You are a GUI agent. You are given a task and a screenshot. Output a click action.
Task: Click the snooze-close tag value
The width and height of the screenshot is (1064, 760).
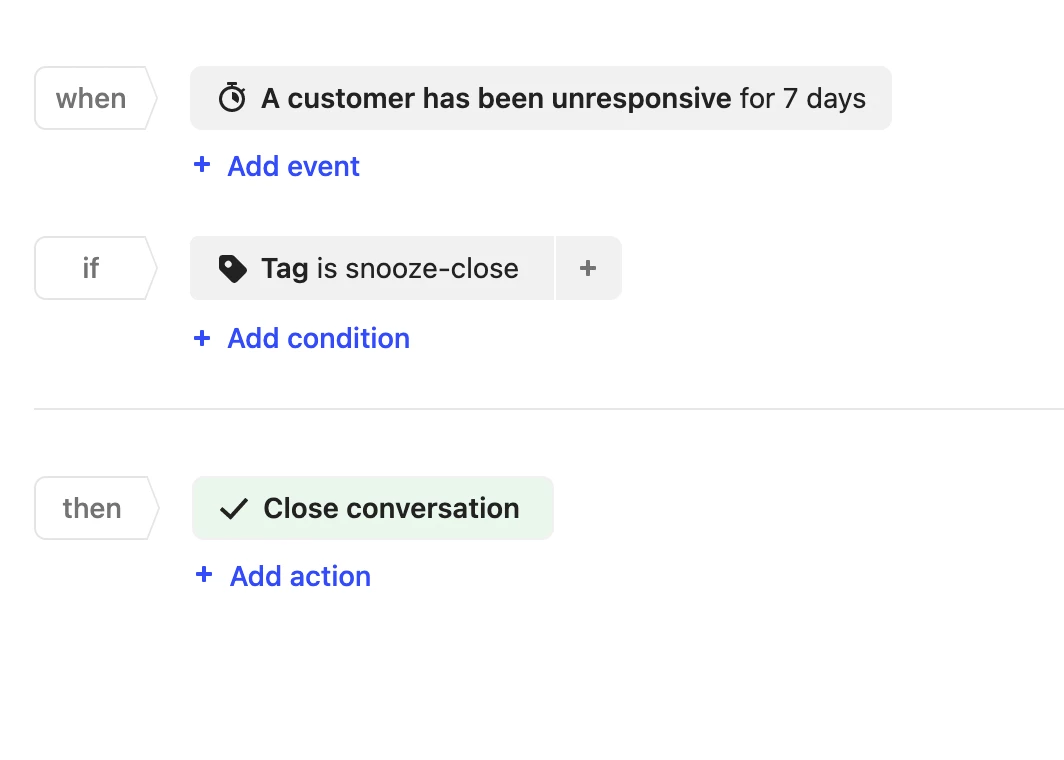tap(432, 269)
